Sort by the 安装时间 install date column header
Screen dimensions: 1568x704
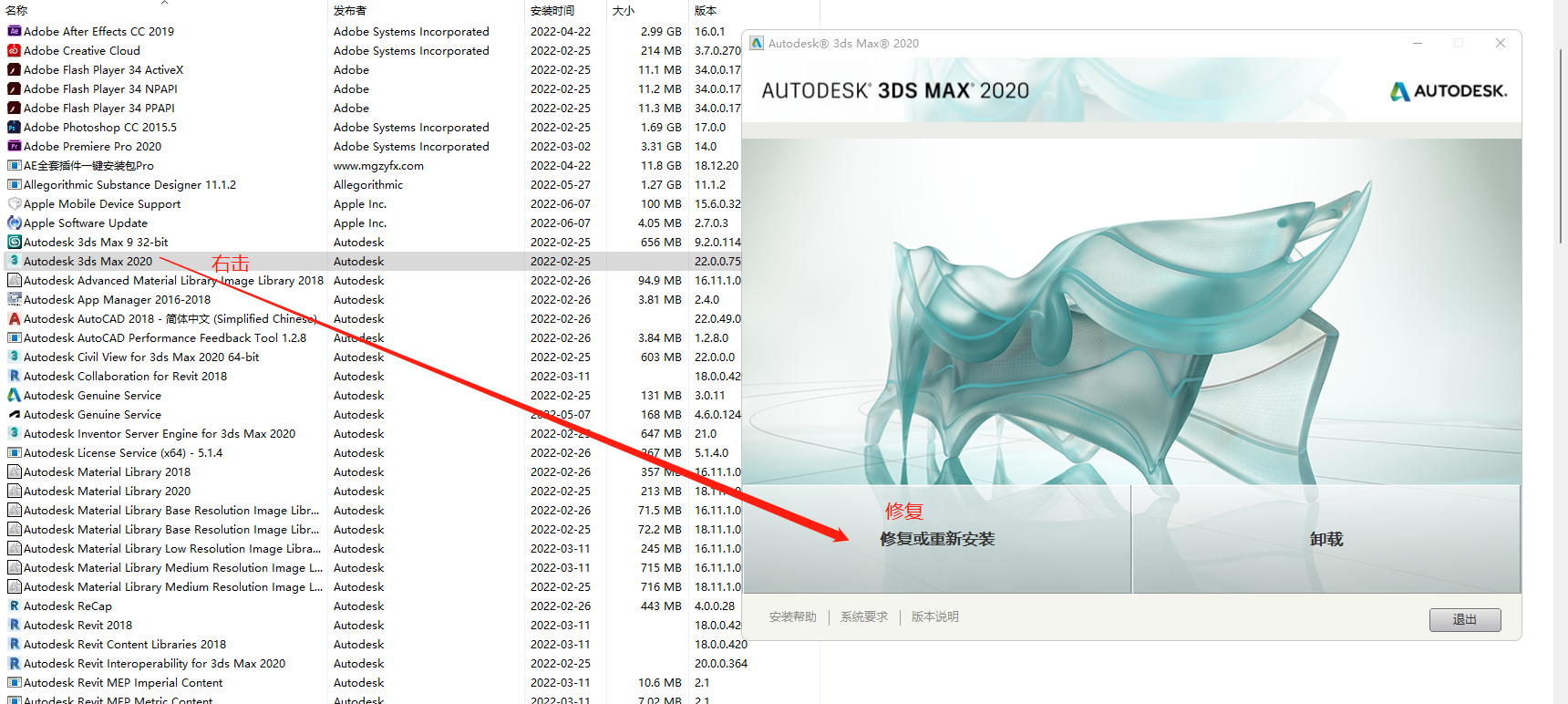tap(565, 10)
